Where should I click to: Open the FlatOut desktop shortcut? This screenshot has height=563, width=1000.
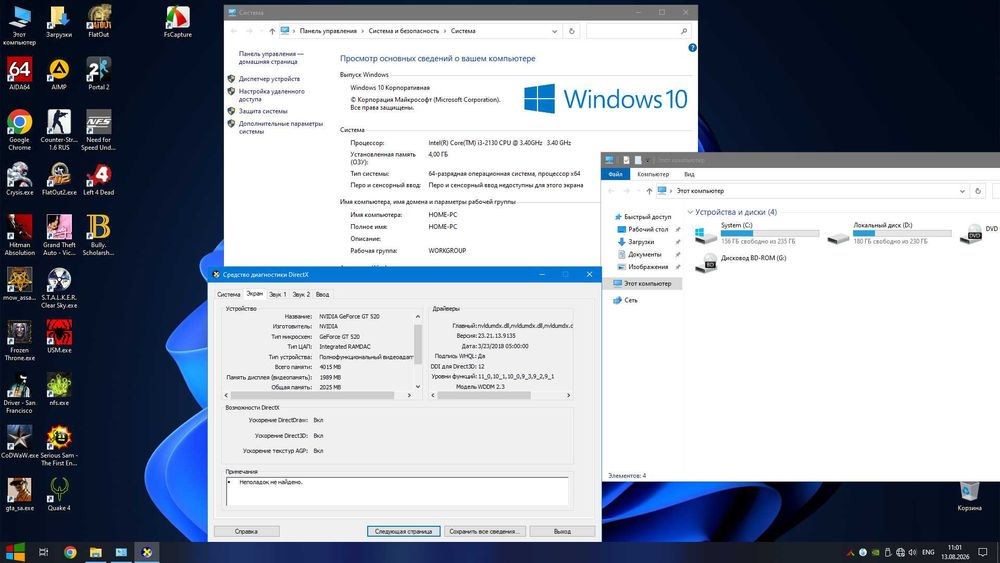click(x=98, y=21)
